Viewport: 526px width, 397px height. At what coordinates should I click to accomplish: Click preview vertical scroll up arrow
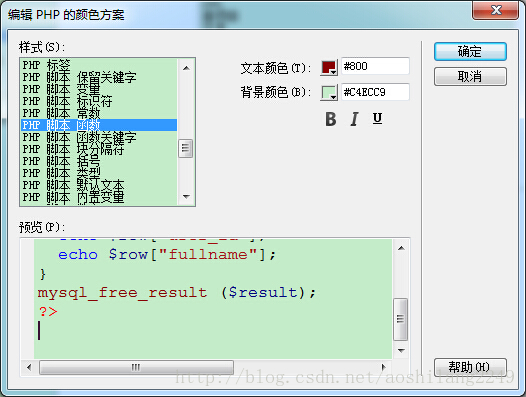click(x=401, y=248)
